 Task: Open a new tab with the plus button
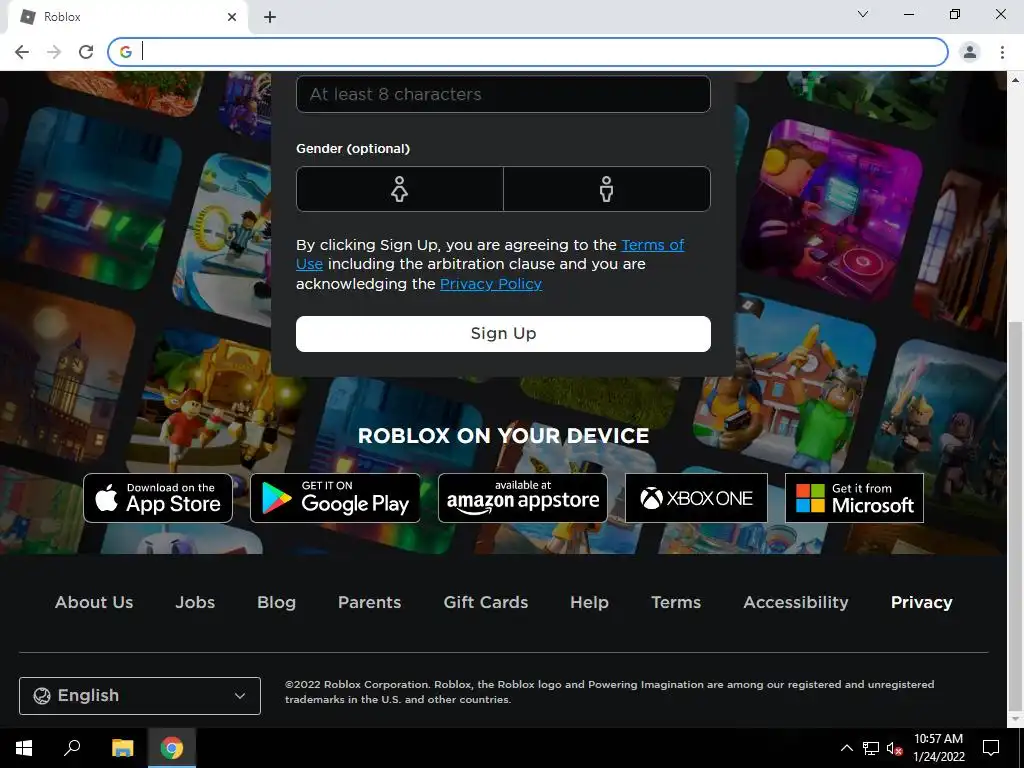(x=270, y=17)
